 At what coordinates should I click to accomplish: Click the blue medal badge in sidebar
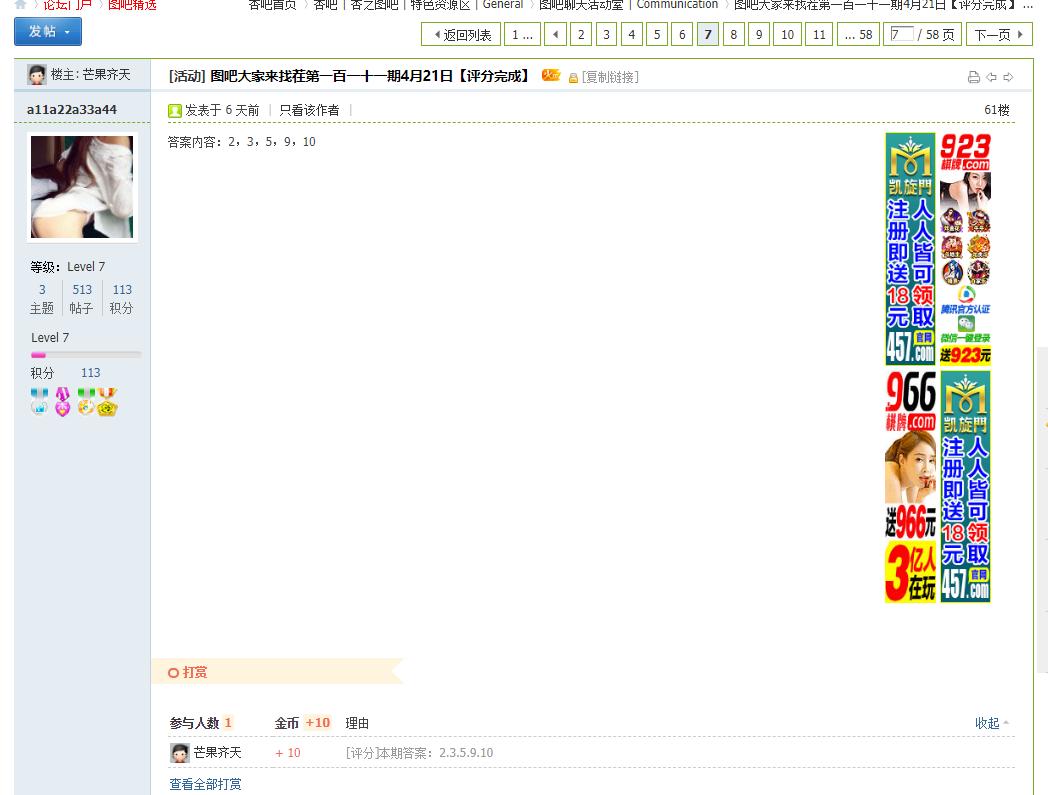coord(40,402)
